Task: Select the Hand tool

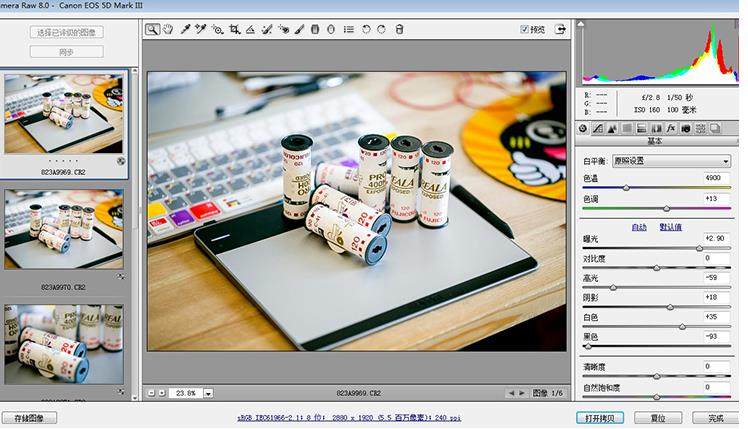Action: 168,30
